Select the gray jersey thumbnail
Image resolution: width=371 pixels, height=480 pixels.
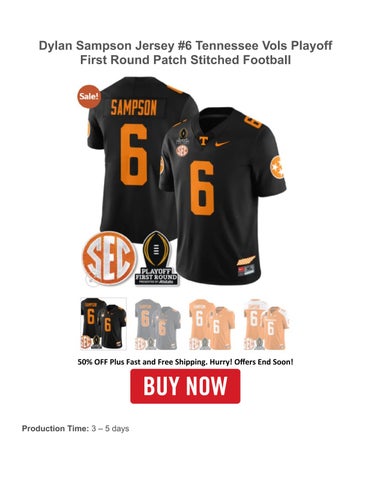pos(158,324)
